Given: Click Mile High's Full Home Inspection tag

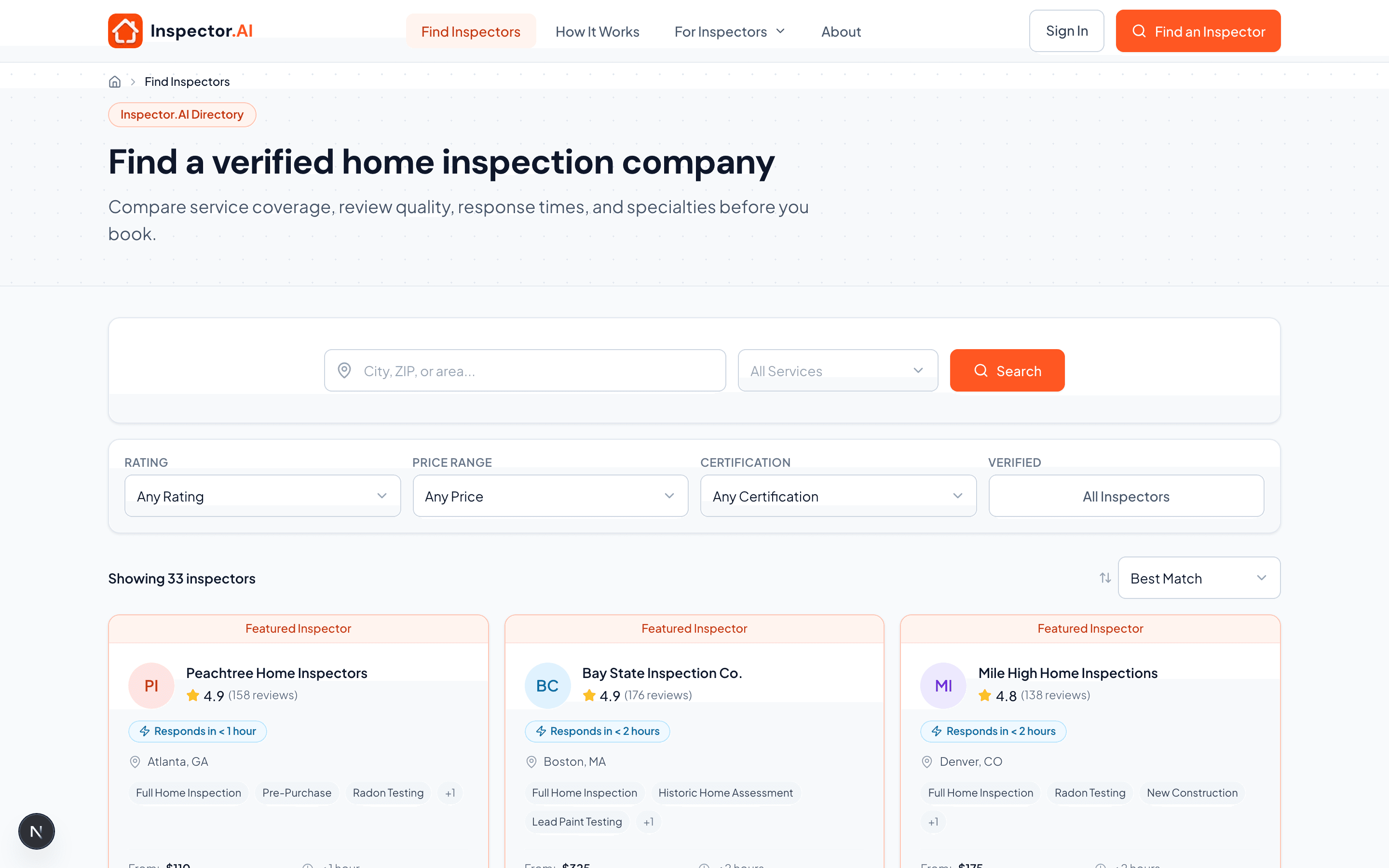Looking at the screenshot, I should pyautogui.click(x=980, y=793).
